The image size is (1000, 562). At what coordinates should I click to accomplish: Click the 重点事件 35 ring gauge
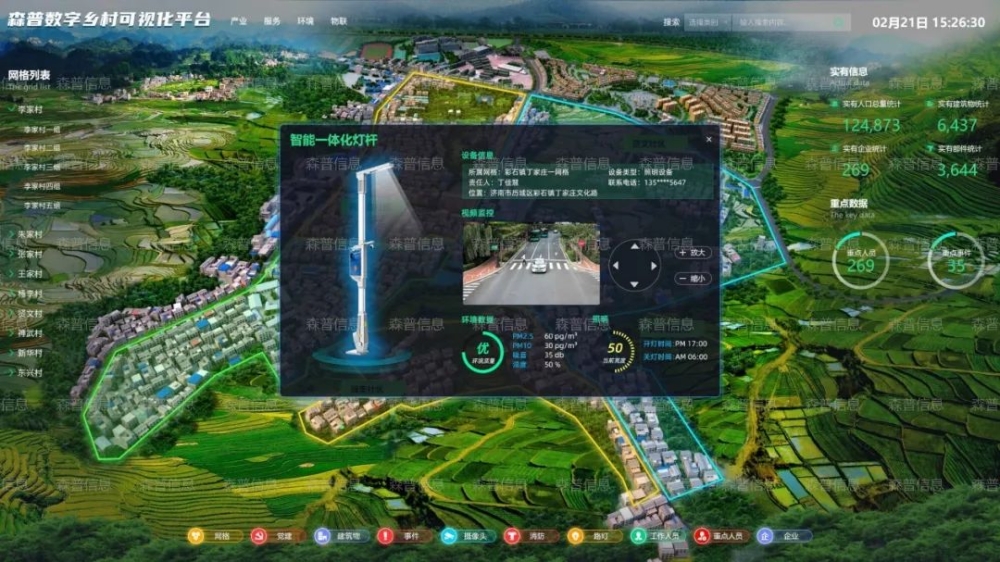[x=956, y=262]
